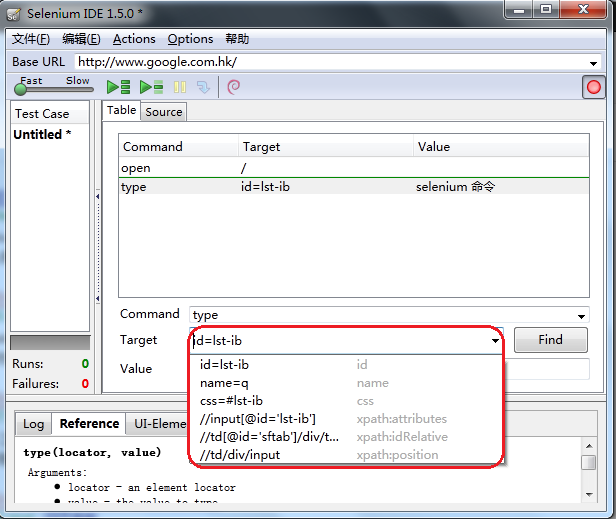Viewport: 616px width, 519px height.
Task: Click the reference panel scrollbar thumb
Action: 588,462
